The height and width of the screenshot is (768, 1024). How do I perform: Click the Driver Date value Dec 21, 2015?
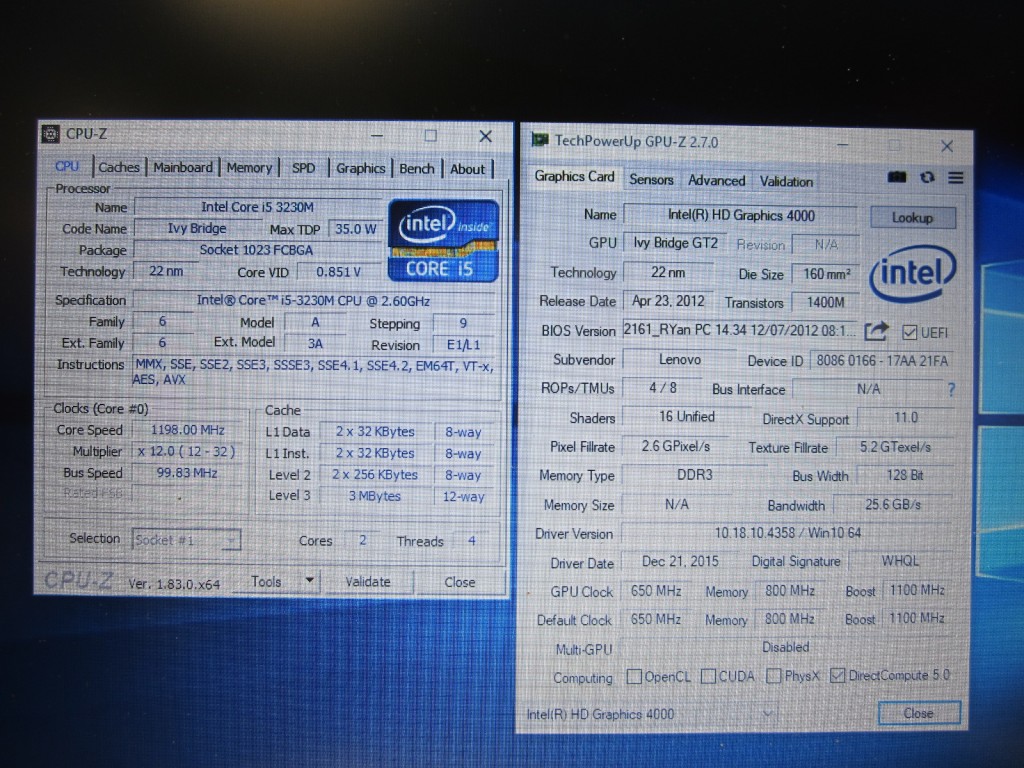[x=680, y=562]
